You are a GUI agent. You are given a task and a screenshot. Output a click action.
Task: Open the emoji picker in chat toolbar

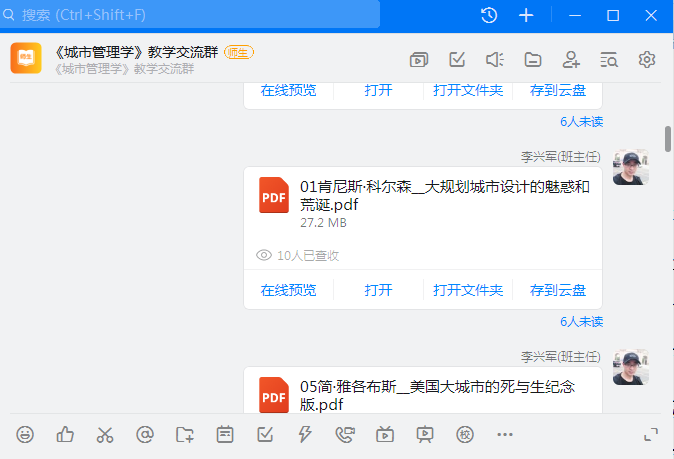[x=26, y=434]
